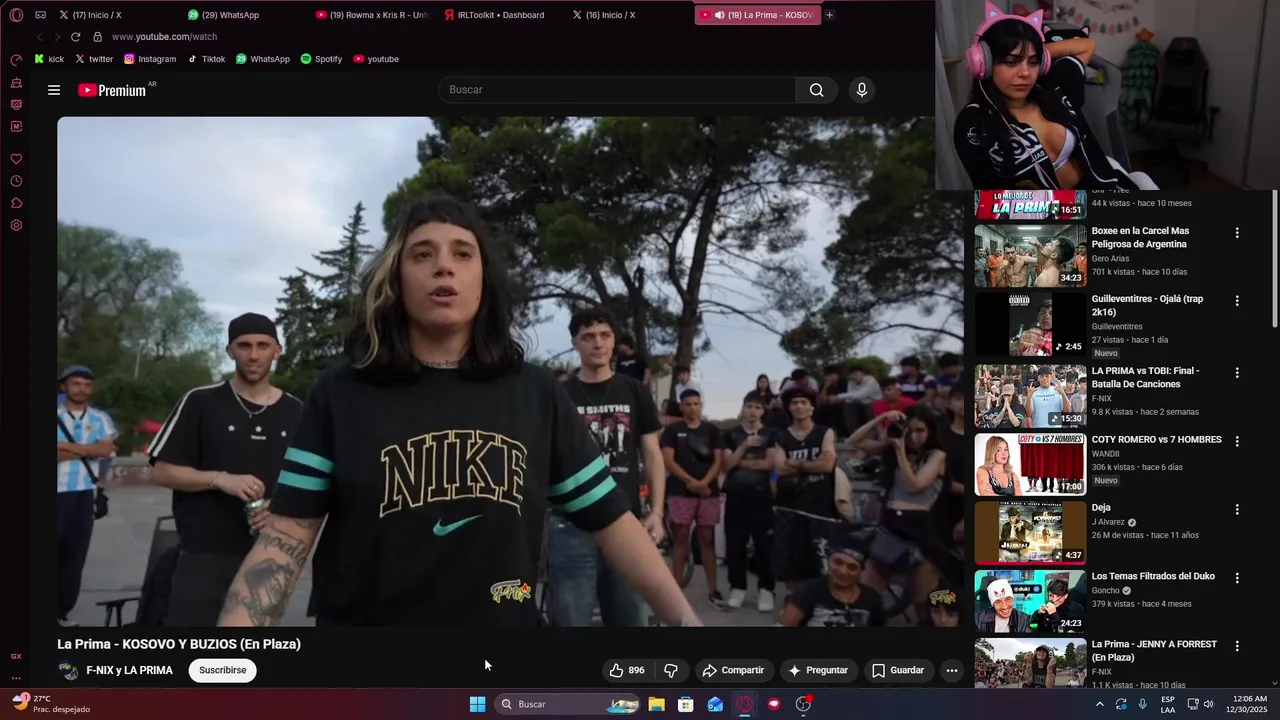
Task: Go to YouTube Premium home logo
Action: (112, 90)
